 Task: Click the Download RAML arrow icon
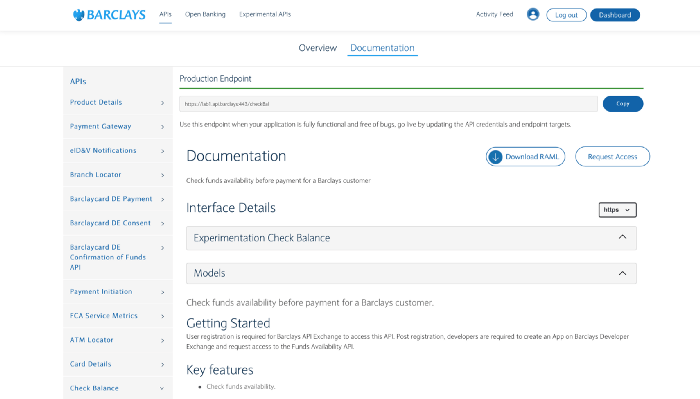pyautogui.click(x=495, y=157)
